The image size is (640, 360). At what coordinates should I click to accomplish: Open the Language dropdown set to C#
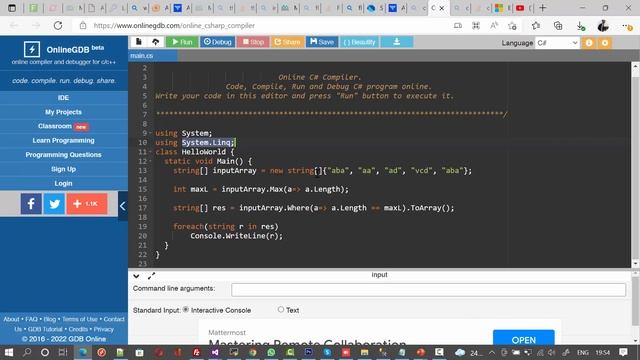tap(557, 43)
